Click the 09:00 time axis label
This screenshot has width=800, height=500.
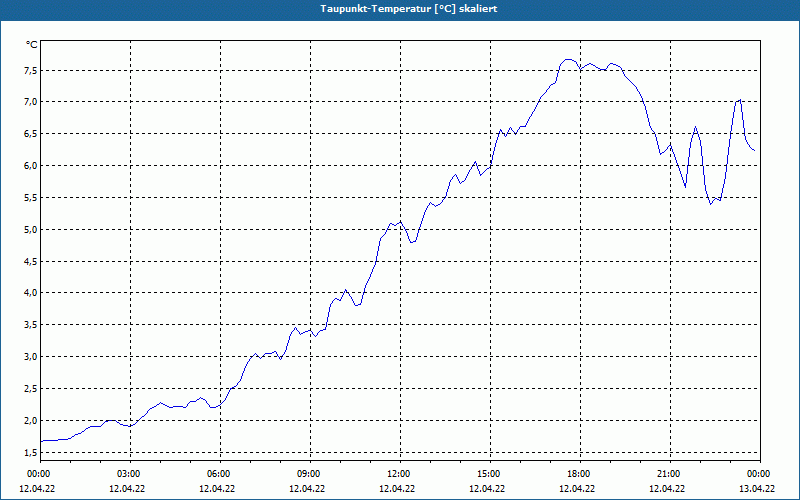coord(310,474)
